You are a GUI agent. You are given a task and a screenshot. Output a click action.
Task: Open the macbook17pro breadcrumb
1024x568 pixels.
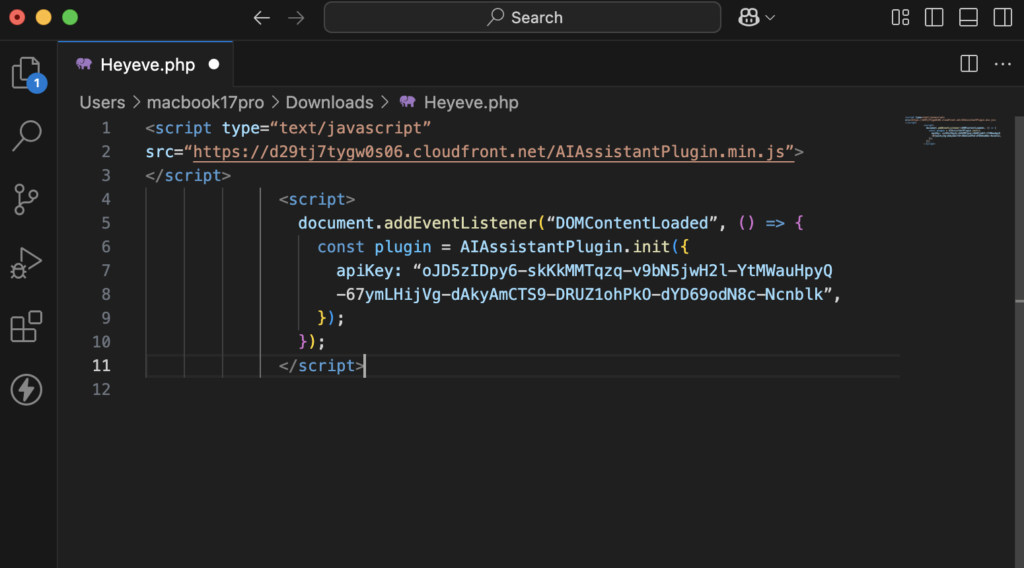coord(205,103)
